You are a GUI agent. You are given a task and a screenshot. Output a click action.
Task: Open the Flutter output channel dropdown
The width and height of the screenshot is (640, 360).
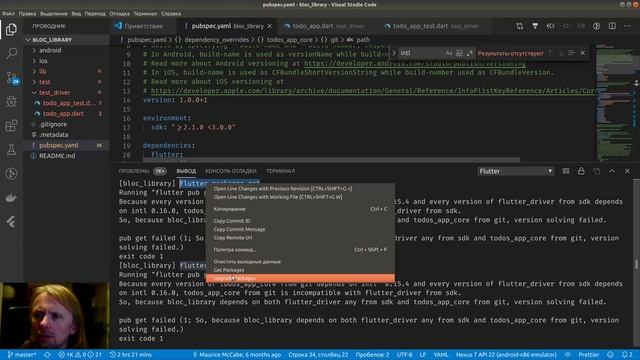click(516, 171)
